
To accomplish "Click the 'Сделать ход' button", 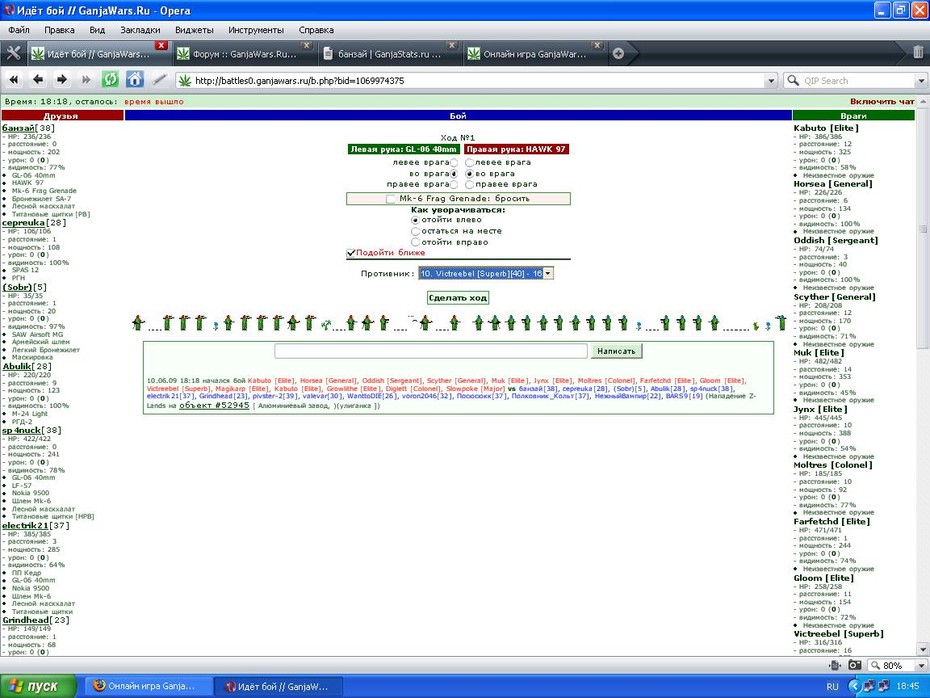I will 458,298.
